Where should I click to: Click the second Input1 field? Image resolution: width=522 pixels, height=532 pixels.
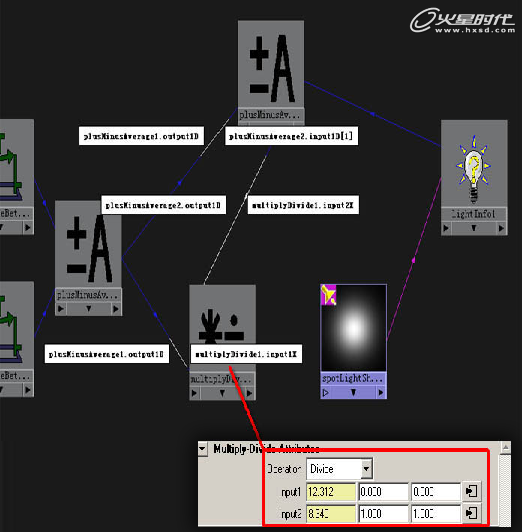384,491
